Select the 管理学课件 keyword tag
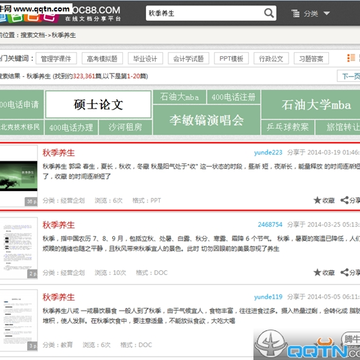The image size is (360, 360). pyautogui.click(x=56, y=59)
